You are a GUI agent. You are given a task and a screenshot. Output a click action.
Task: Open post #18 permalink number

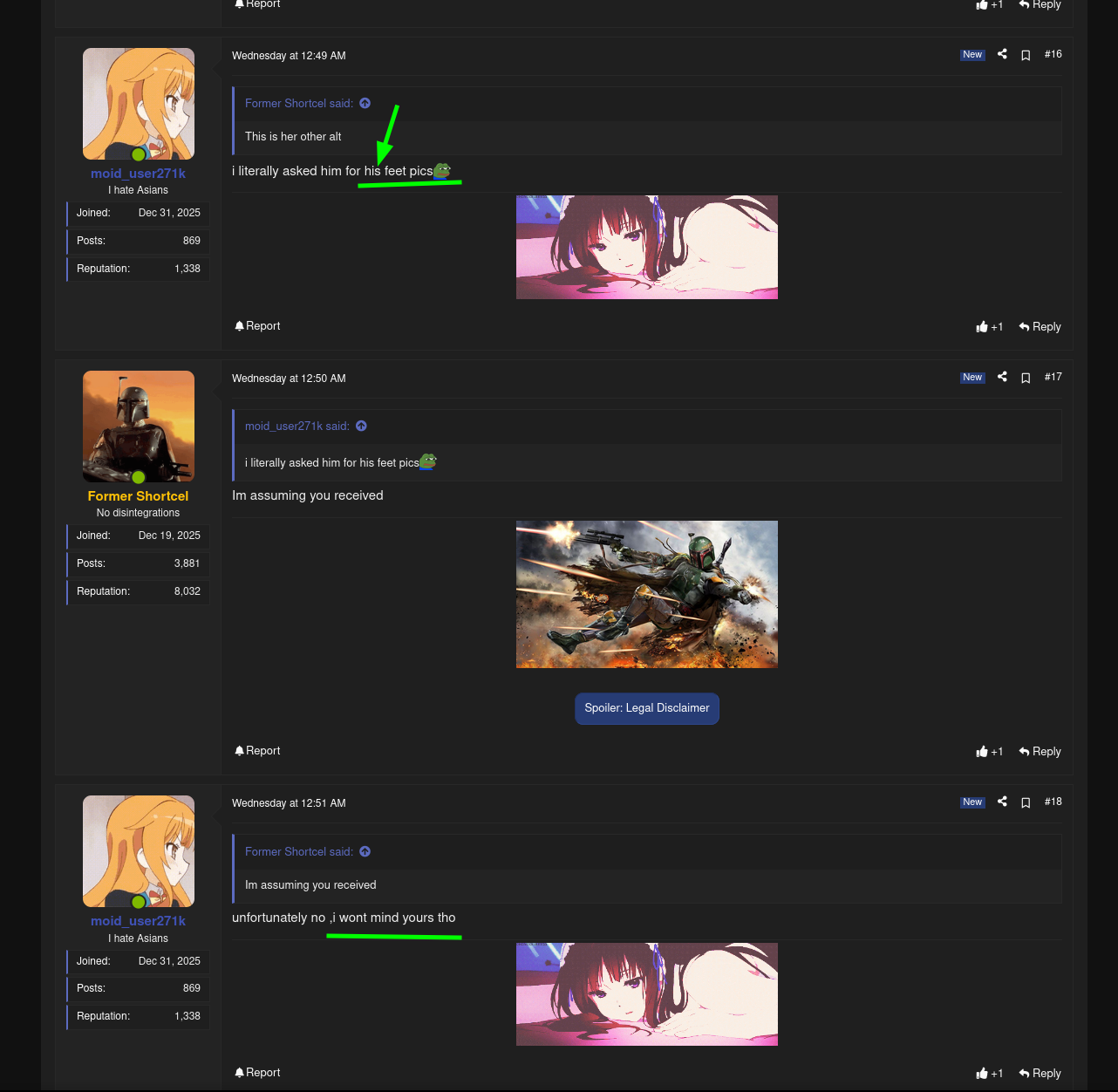(1053, 802)
